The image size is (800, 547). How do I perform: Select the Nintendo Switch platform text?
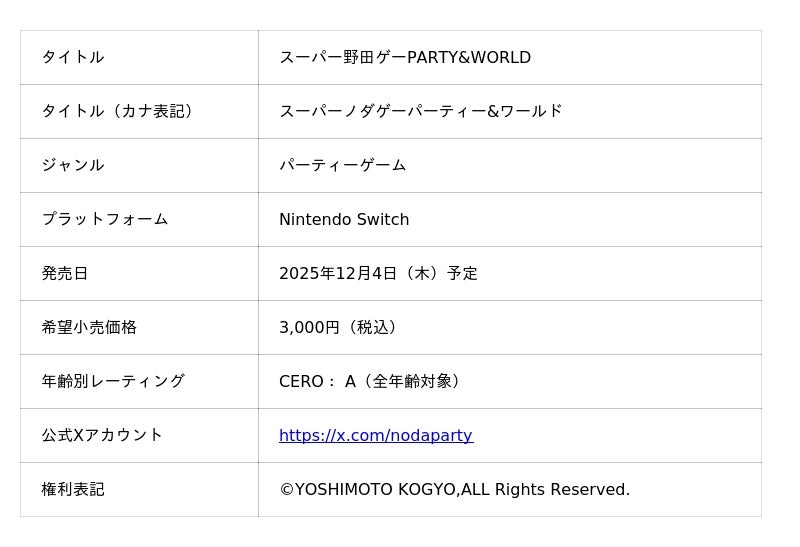pyautogui.click(x=344, y=220)
